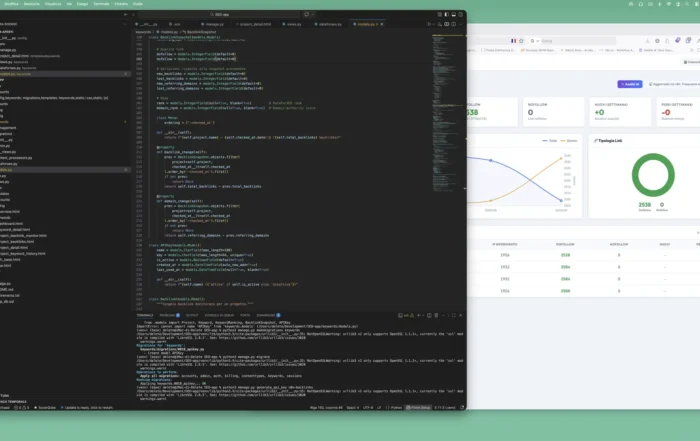Click the UTF-8 encoding selector in status bar

pos(366,408)
